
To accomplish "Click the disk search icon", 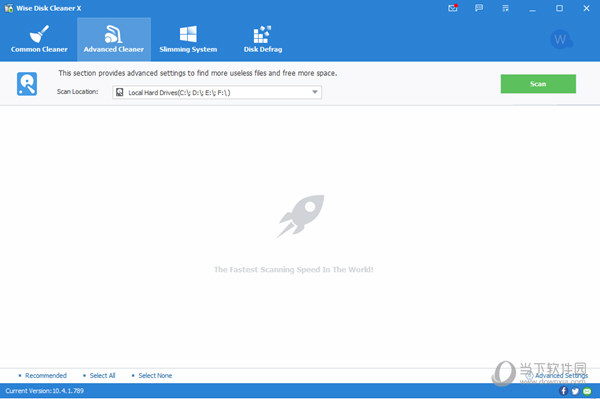I will [27, 84].
